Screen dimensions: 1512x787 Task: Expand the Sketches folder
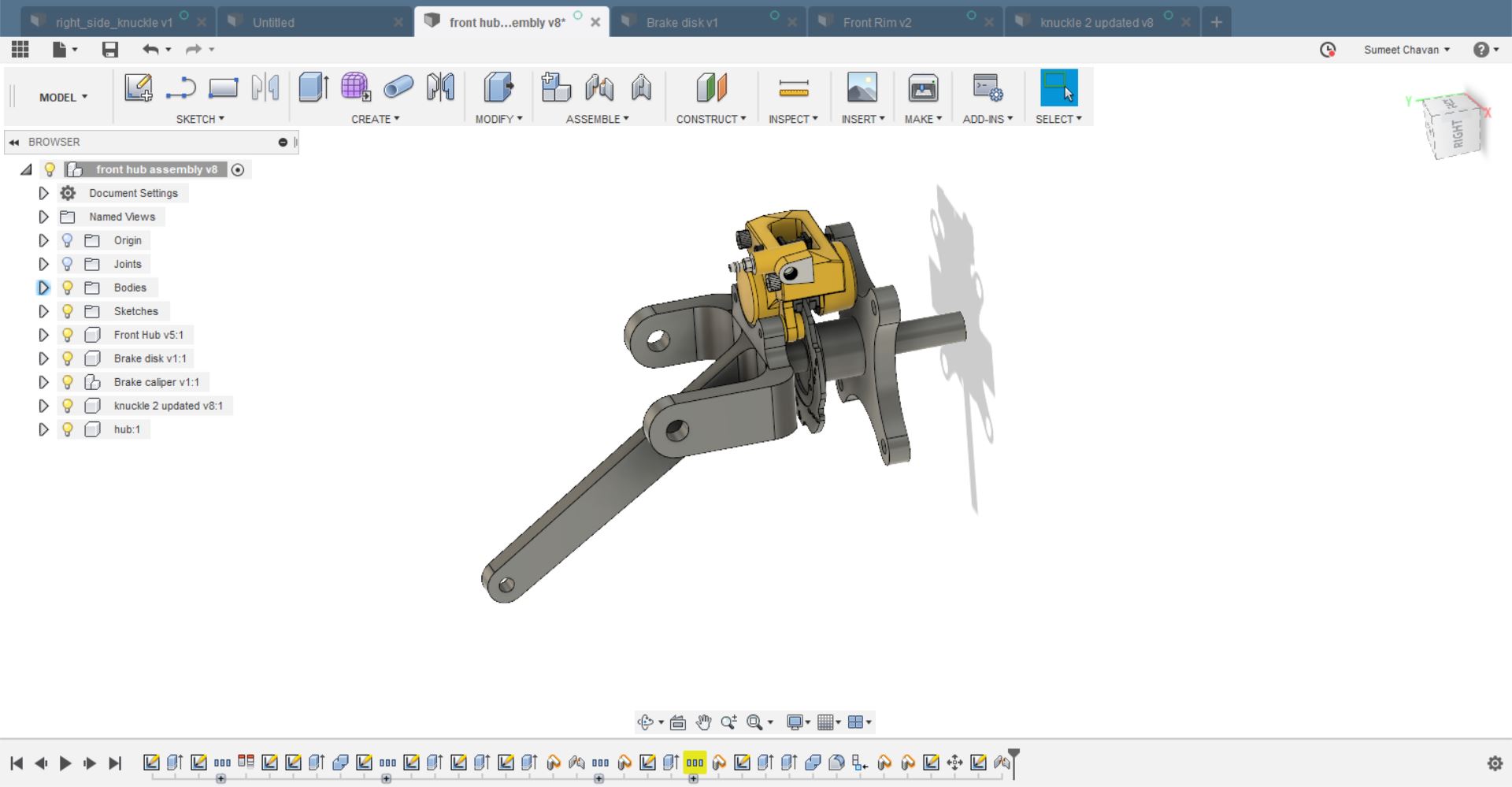(44, 311)
